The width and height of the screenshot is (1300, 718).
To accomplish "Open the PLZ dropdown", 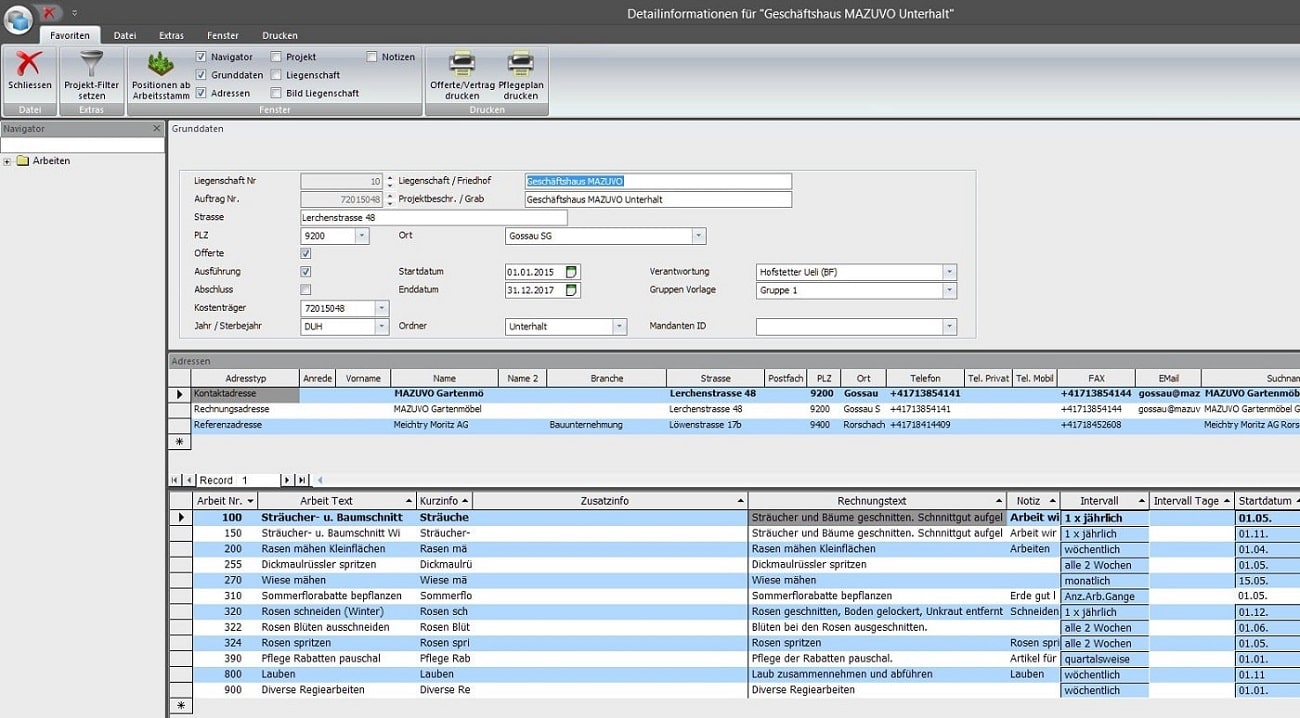I will click(x=362, y=236).
